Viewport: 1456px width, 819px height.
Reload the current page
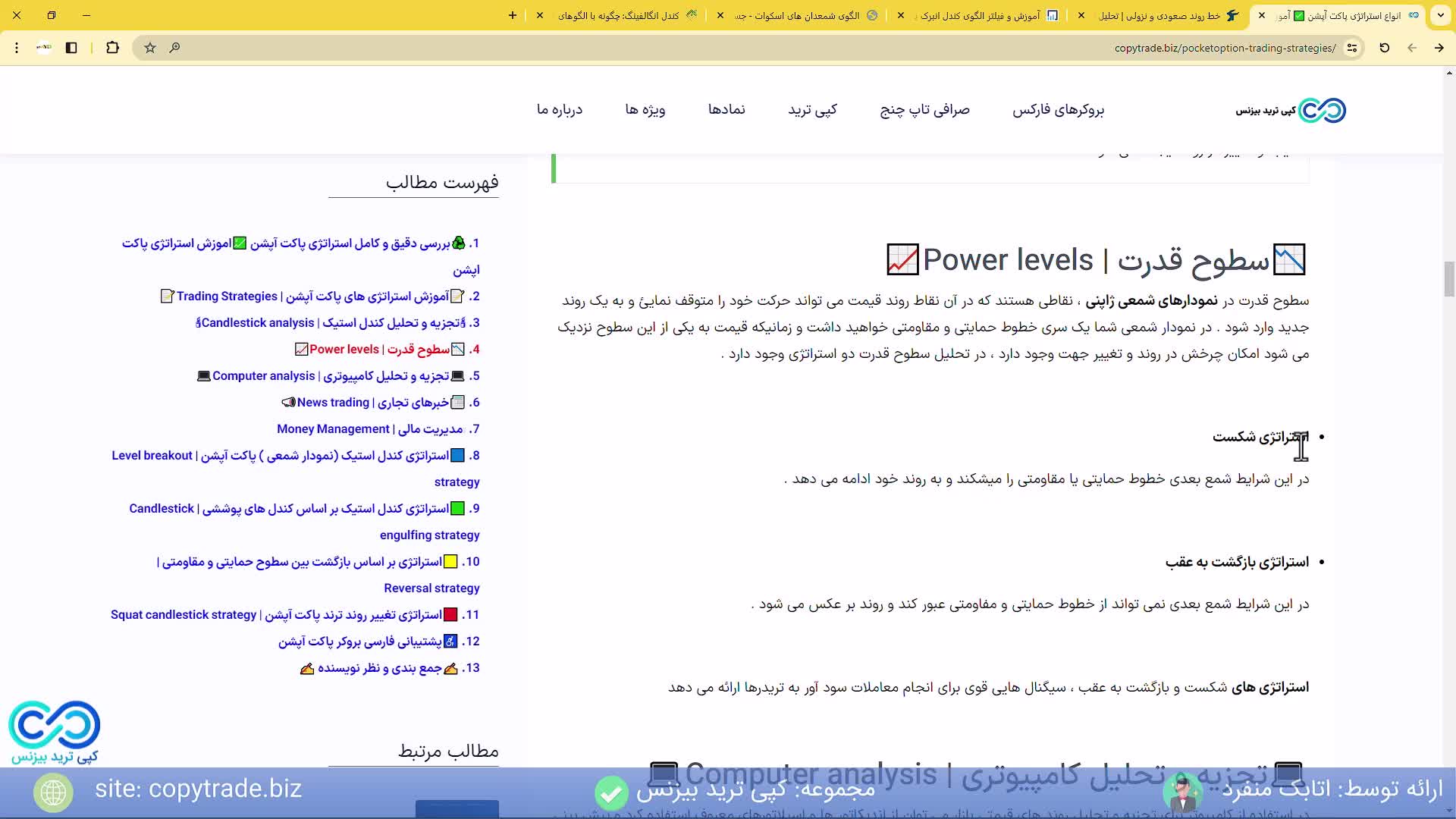point(1384,48)
